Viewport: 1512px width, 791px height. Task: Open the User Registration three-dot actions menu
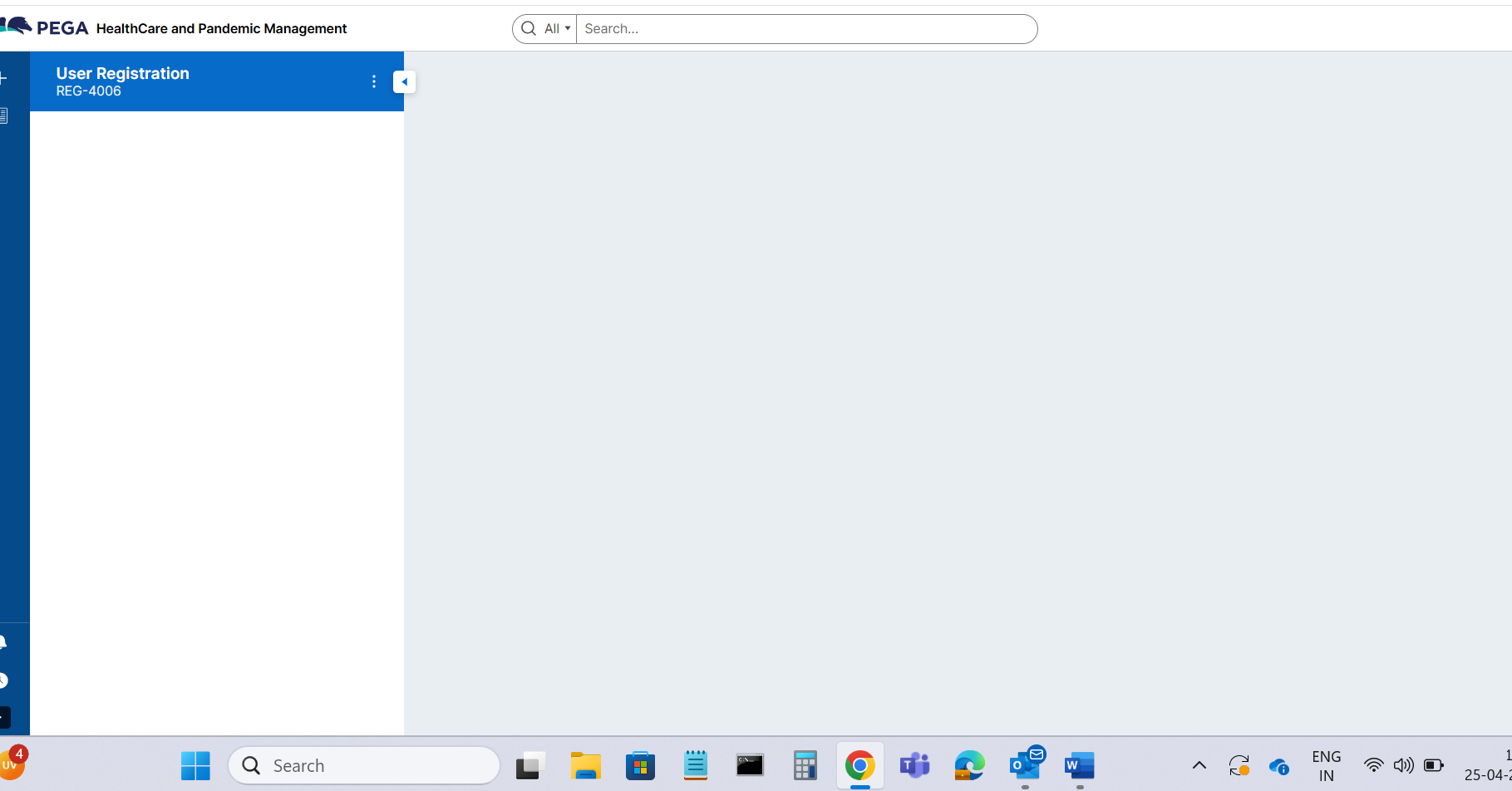click(374, 81)
